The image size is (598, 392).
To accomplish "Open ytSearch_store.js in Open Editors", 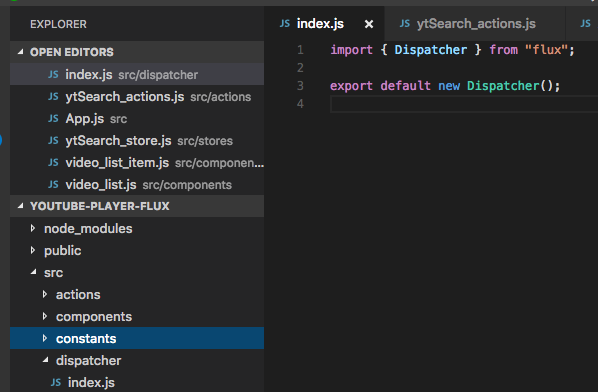I will [137, 141].
